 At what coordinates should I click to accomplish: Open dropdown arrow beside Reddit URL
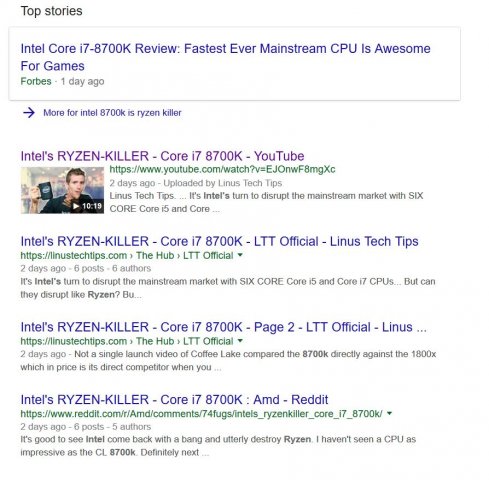[389, 414]
